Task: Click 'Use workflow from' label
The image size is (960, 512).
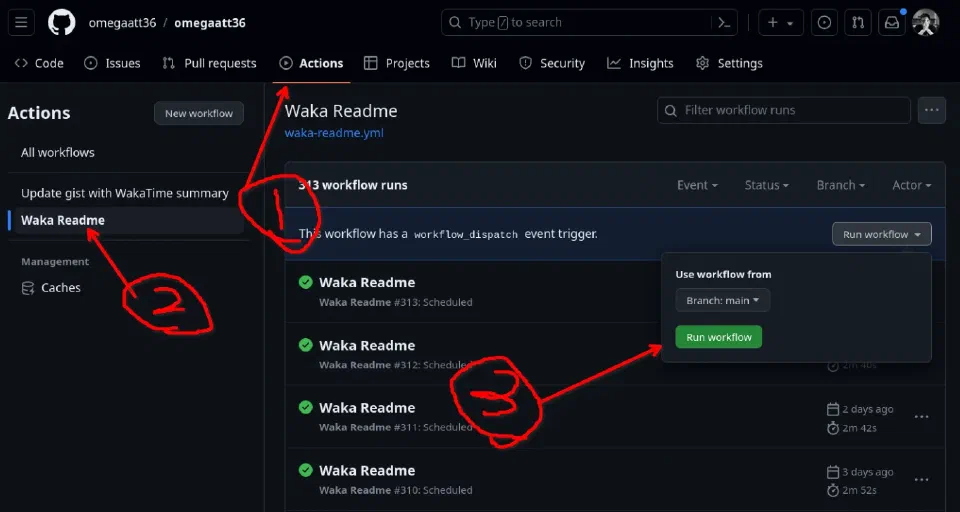Action: tap(723, 274)
